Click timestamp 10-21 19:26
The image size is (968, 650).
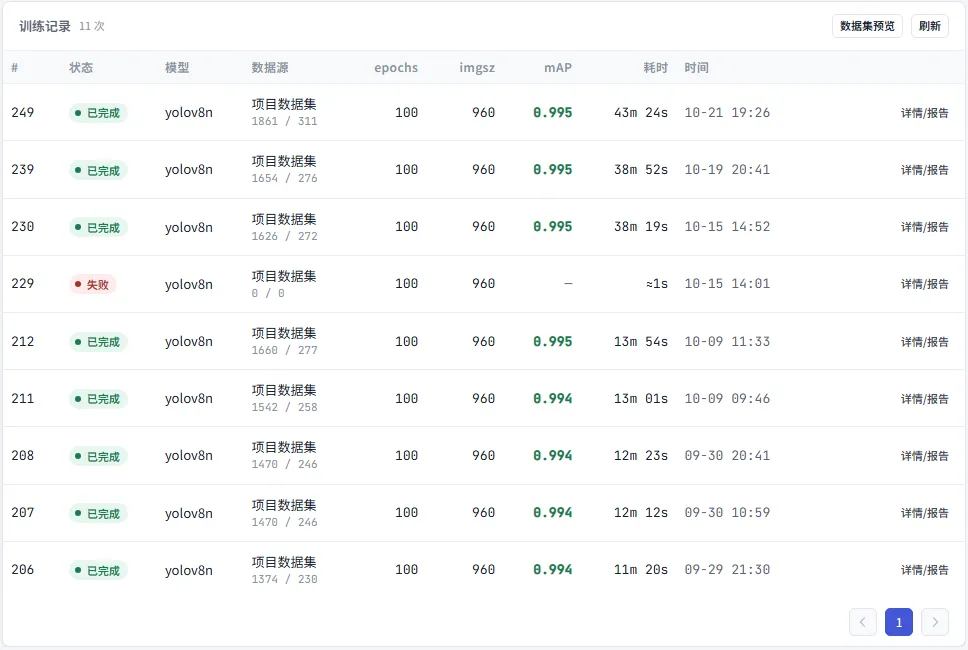[727, 112]
